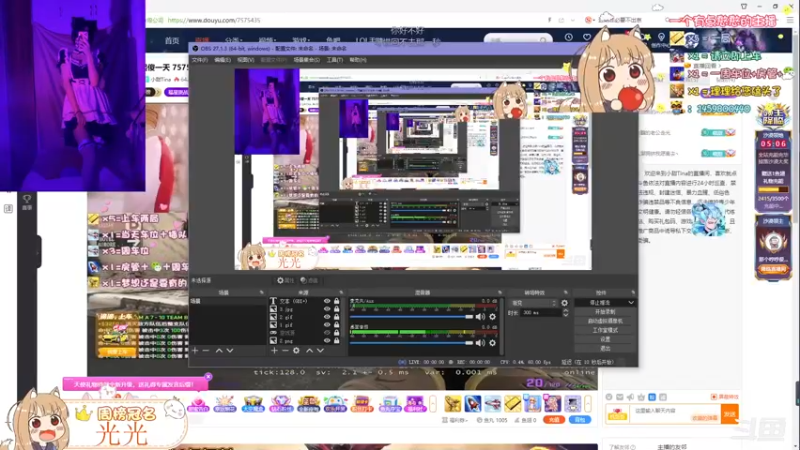Close the pink gift promotion banner

click(x=208, y=377)
